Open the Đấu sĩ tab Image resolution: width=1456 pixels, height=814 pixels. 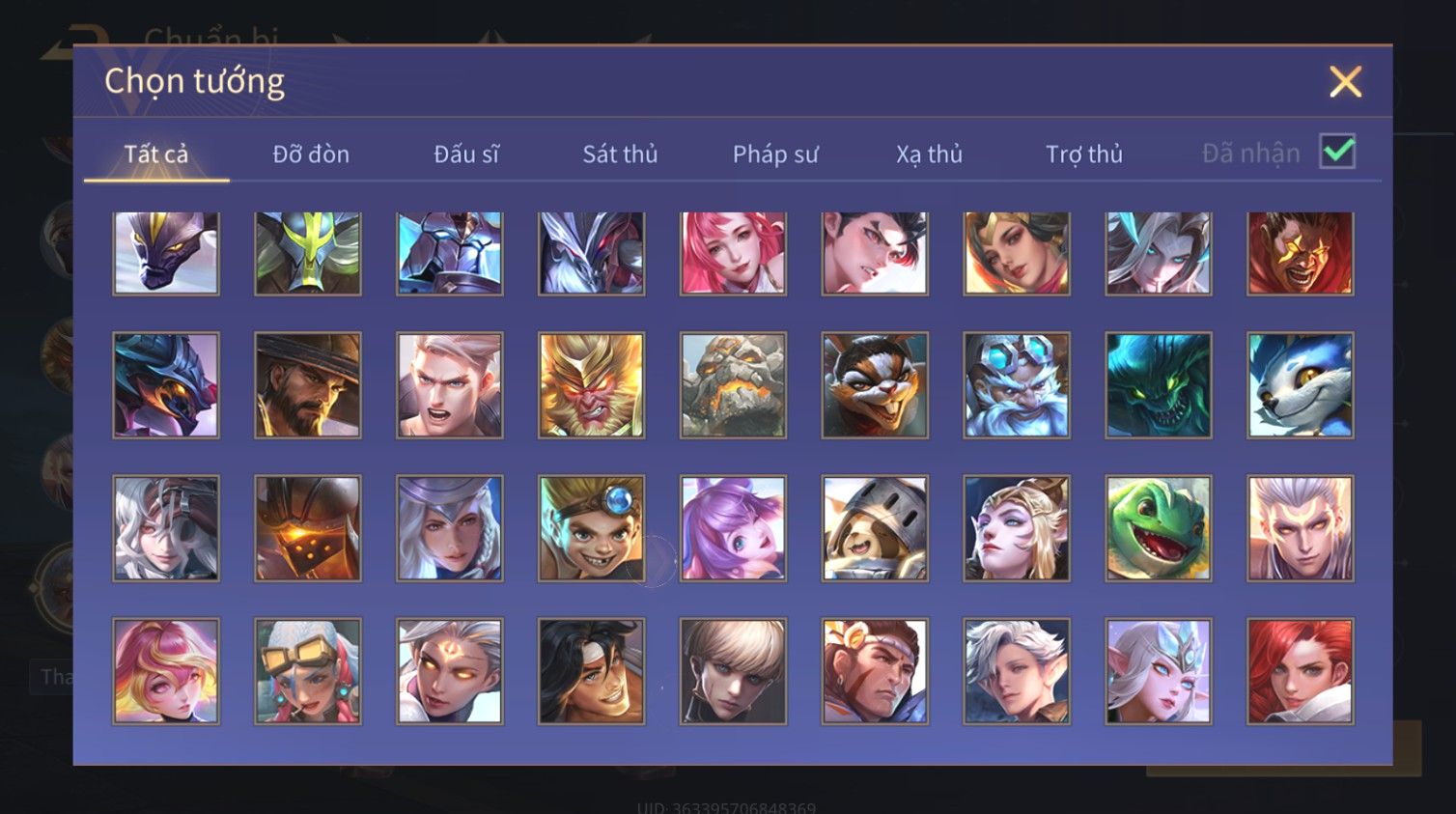tap(466, 154)
